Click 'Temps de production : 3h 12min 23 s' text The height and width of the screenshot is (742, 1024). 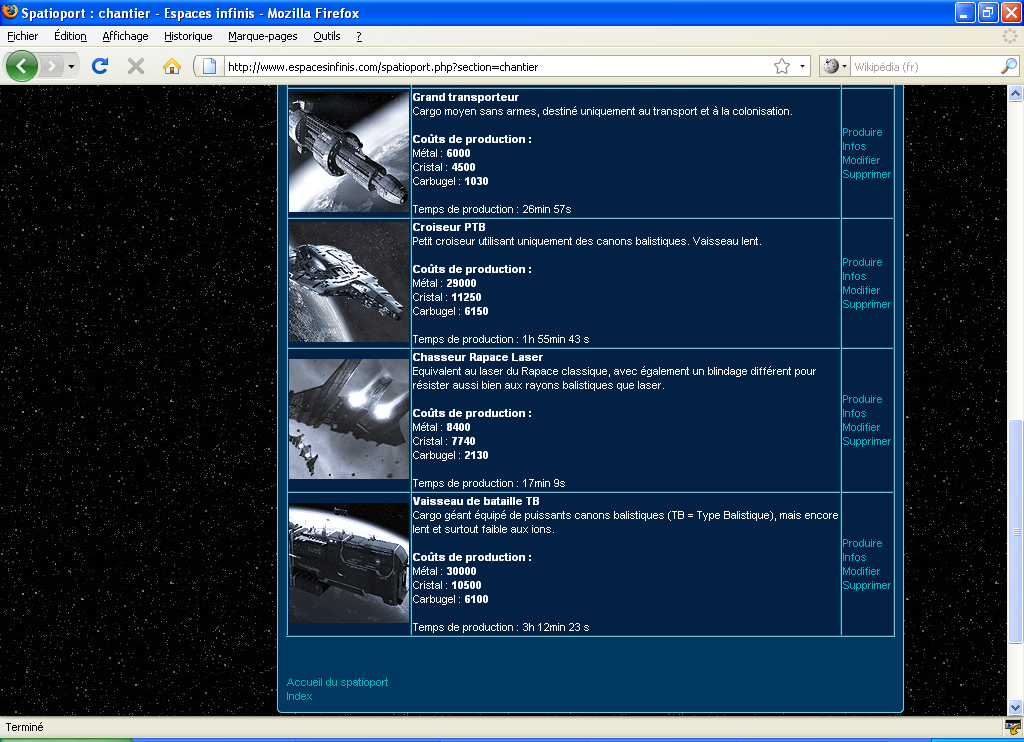[501, 627]
